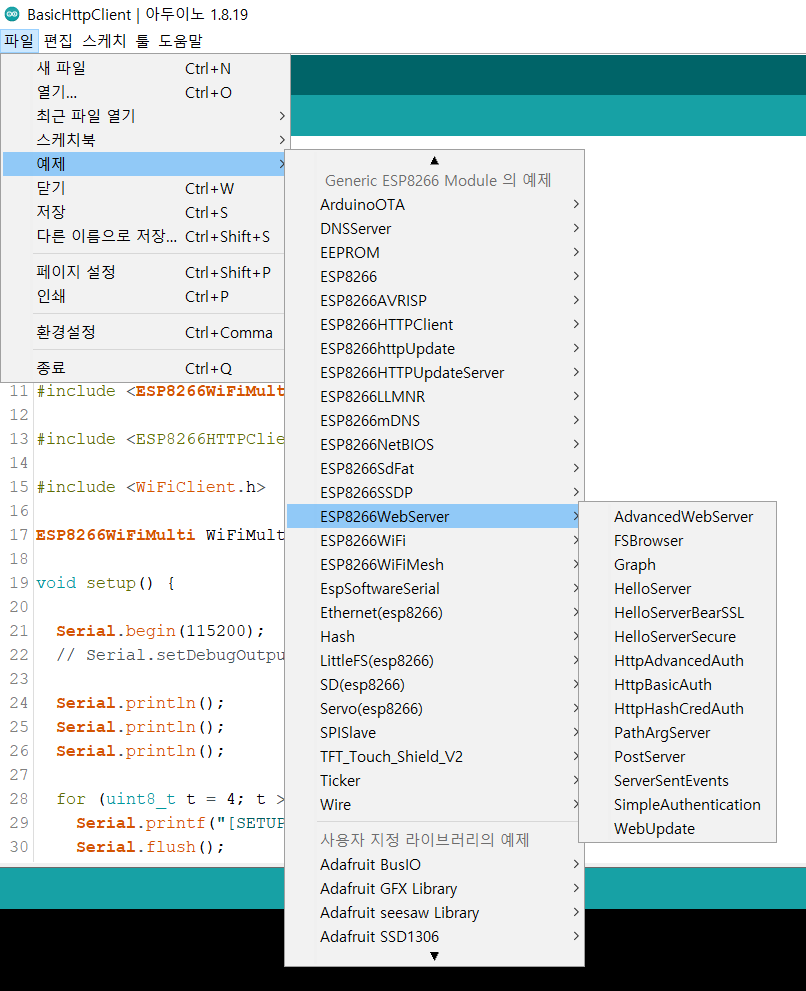Open the ServerSentEvents example
The image size is (806, 991).
pyautogui.click(x=678, y=781)
